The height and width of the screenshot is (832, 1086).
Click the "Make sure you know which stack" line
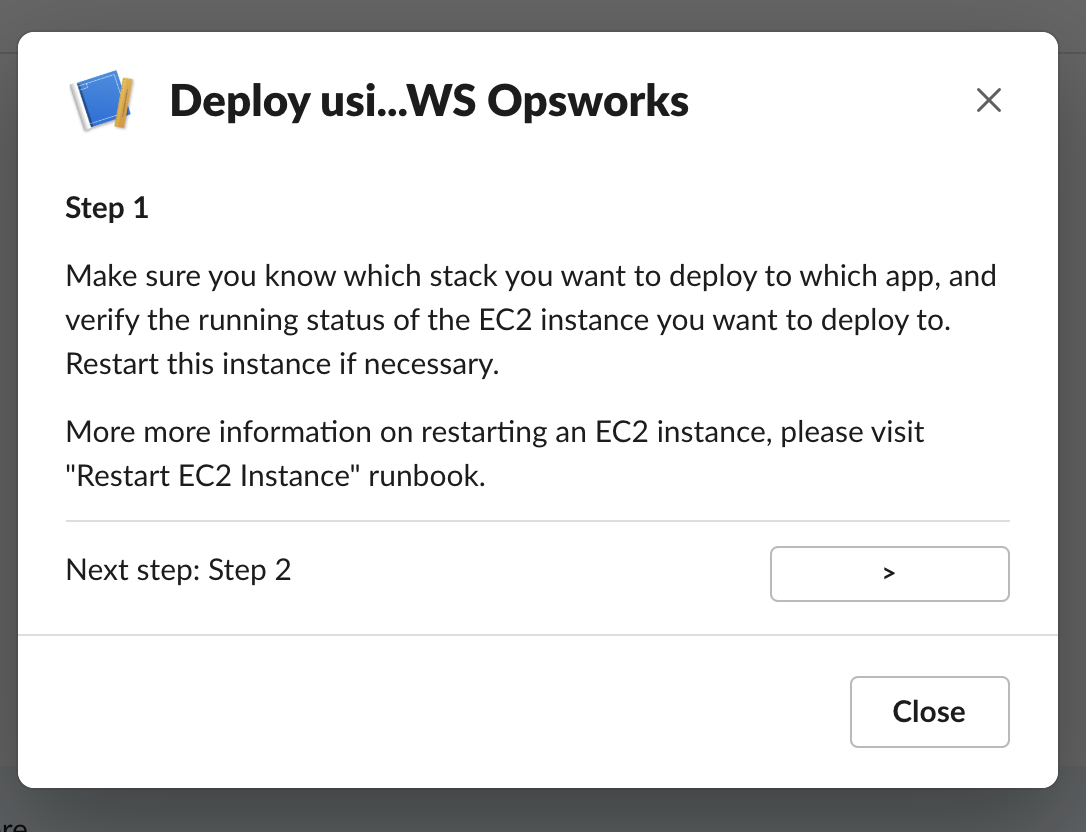click(530, 276)
